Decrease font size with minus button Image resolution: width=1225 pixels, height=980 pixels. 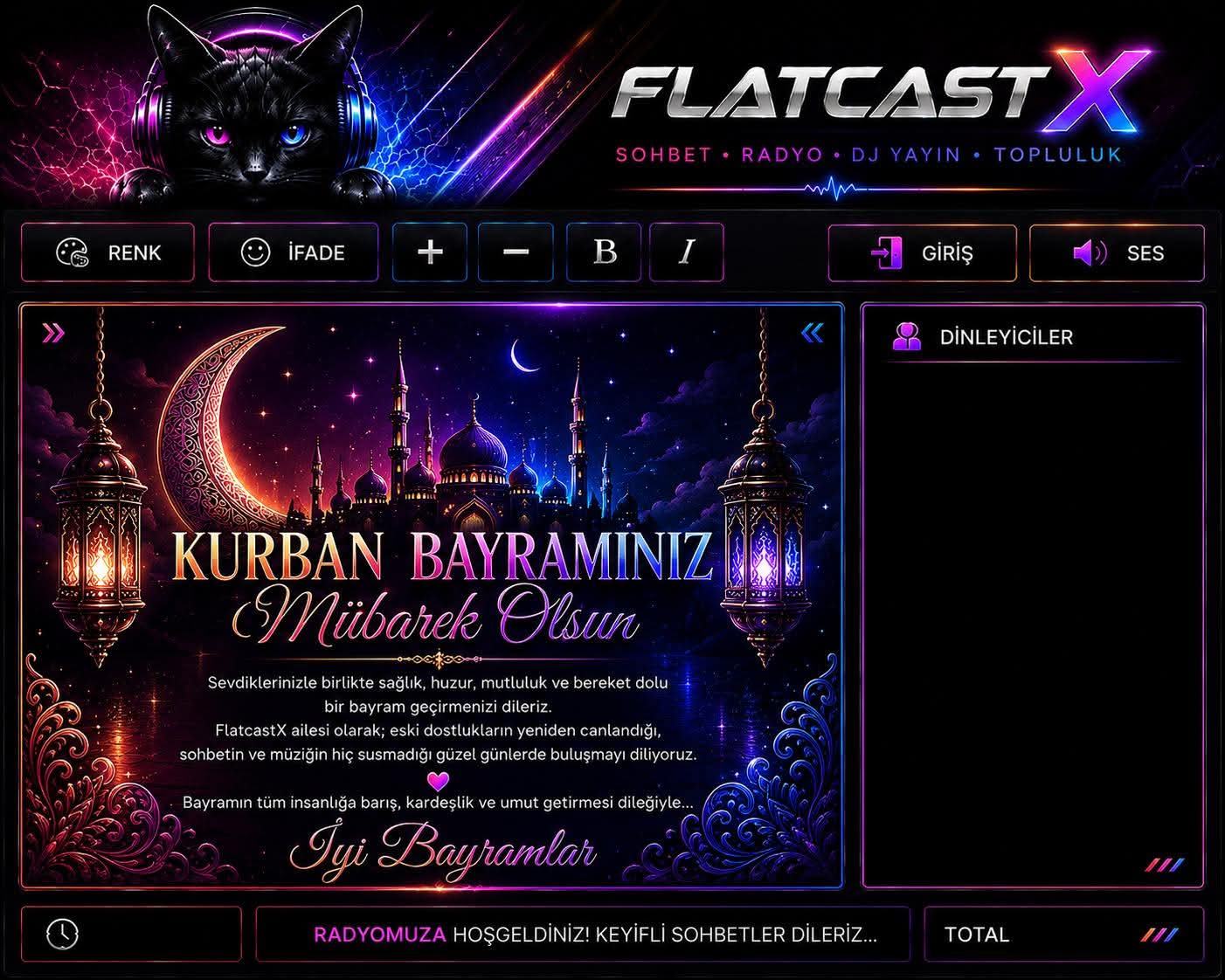516,252
